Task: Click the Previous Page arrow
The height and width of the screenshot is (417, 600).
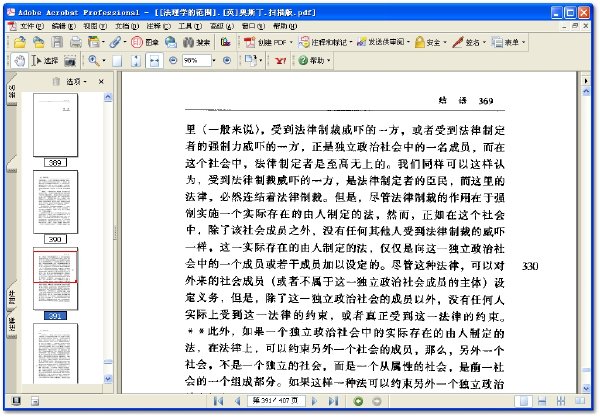Action: [x=237, y=401]
